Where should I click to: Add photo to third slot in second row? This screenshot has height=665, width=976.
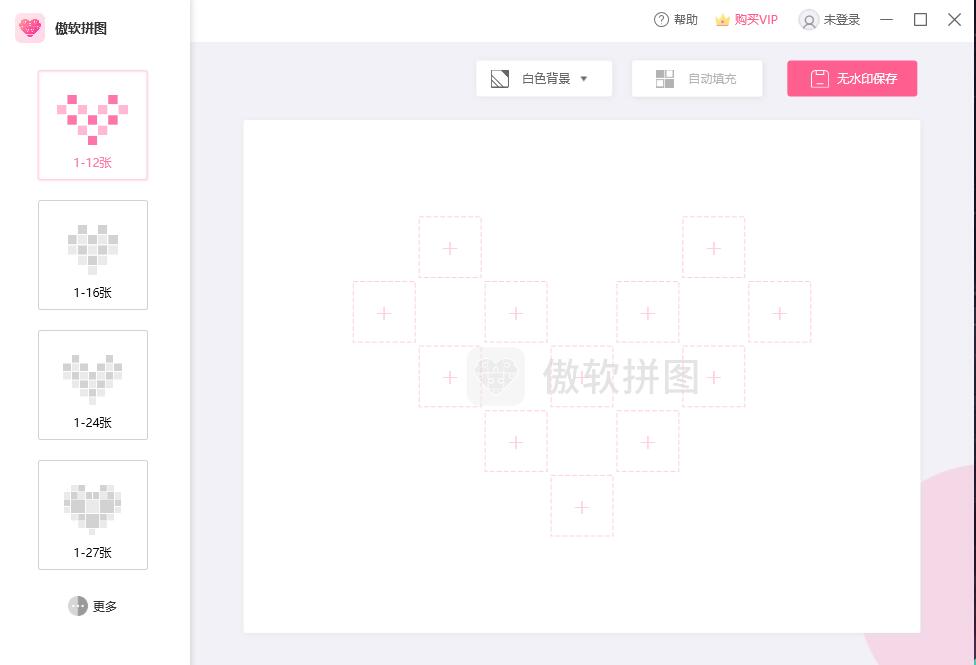point(647,312)
